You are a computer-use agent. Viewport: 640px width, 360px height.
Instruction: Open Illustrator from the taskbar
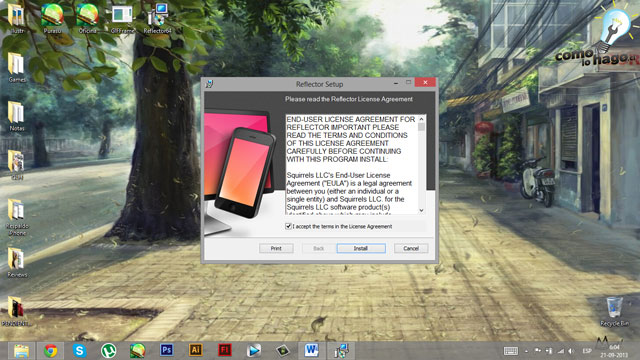point(196,350)
